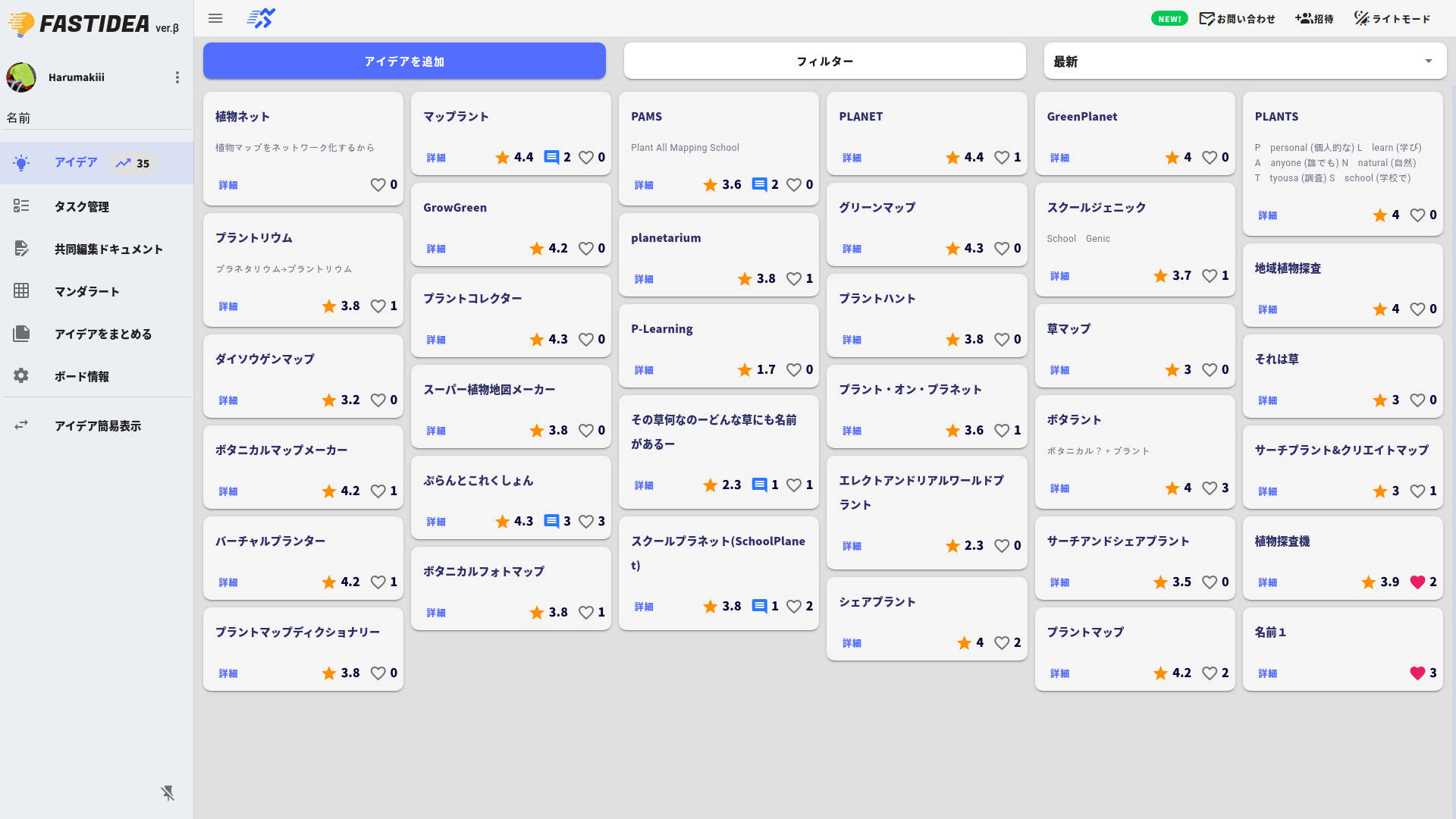Open the hamburger menu icon
Viewport: 1456px width, 819px height.
(215, 18)
